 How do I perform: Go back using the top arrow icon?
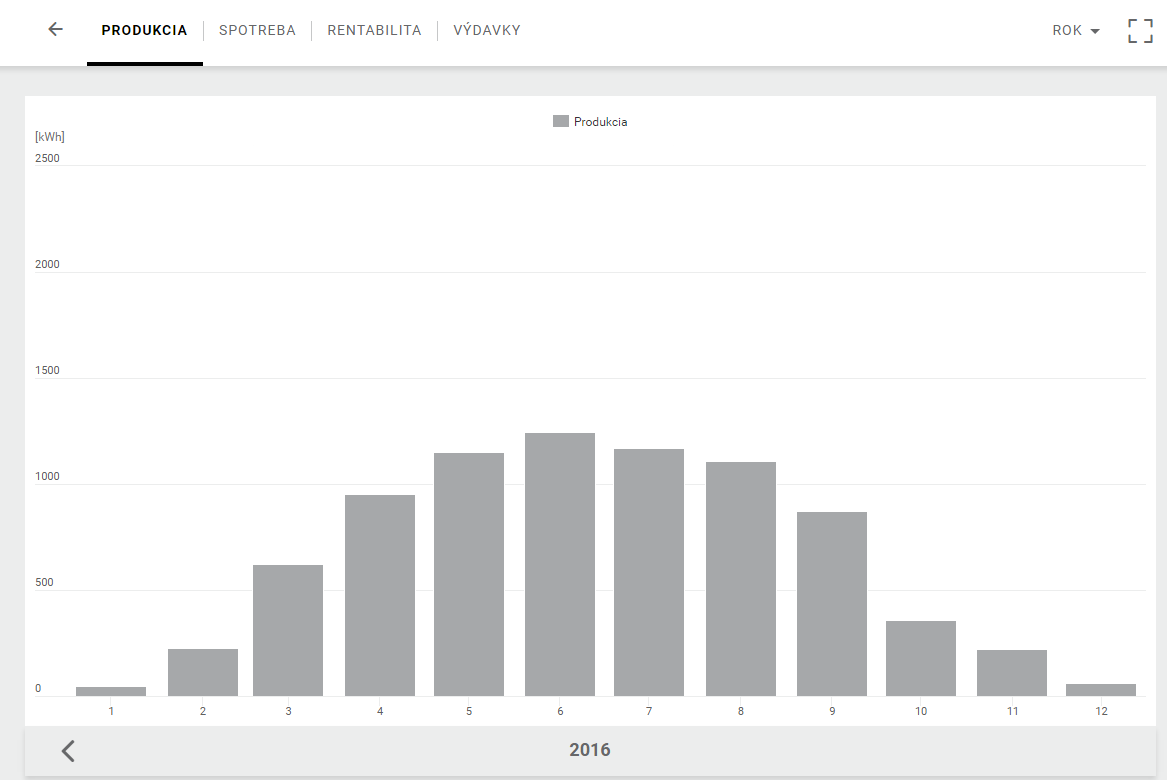tap(55, 30)
